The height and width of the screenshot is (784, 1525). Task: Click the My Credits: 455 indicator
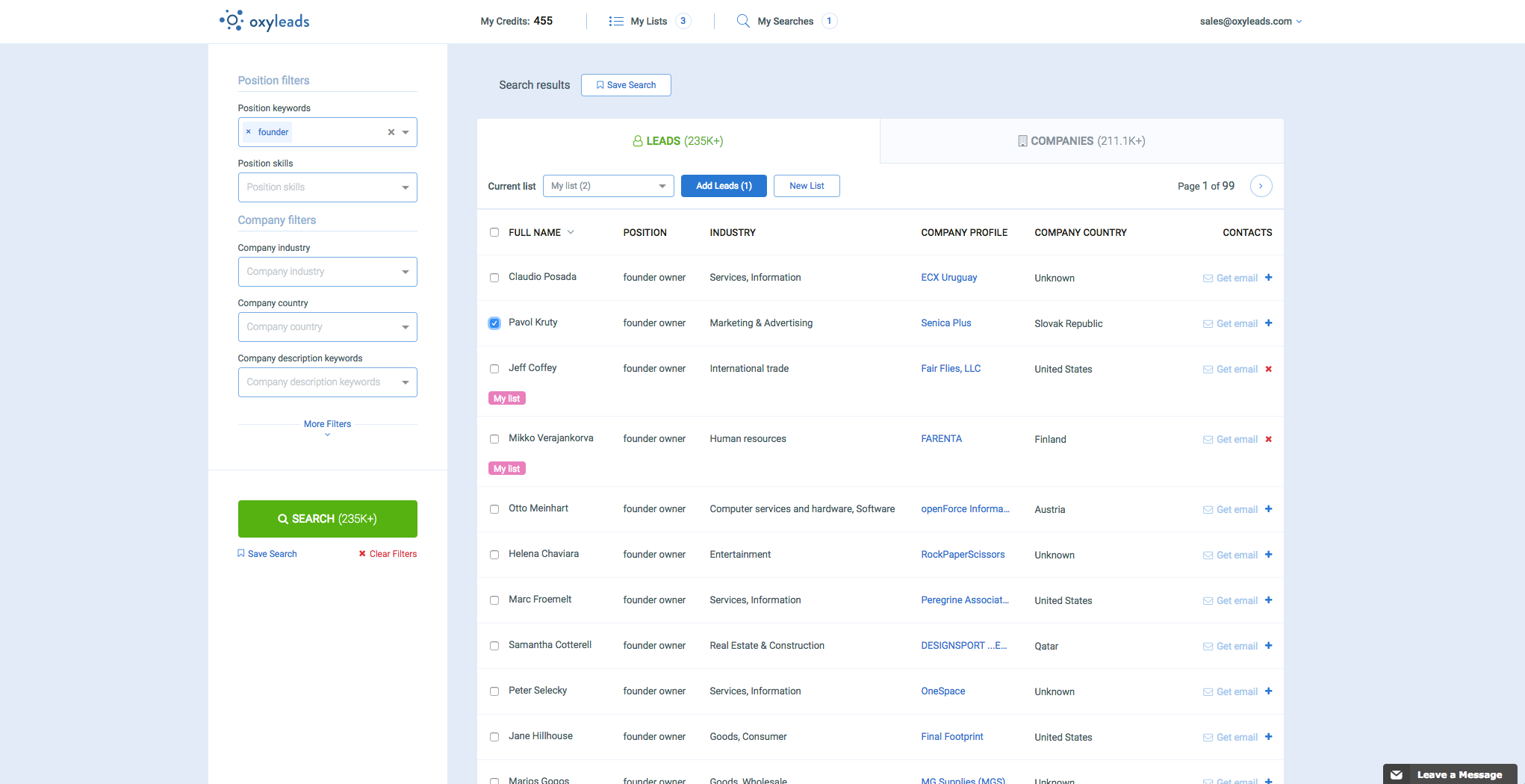click(516, 21)
